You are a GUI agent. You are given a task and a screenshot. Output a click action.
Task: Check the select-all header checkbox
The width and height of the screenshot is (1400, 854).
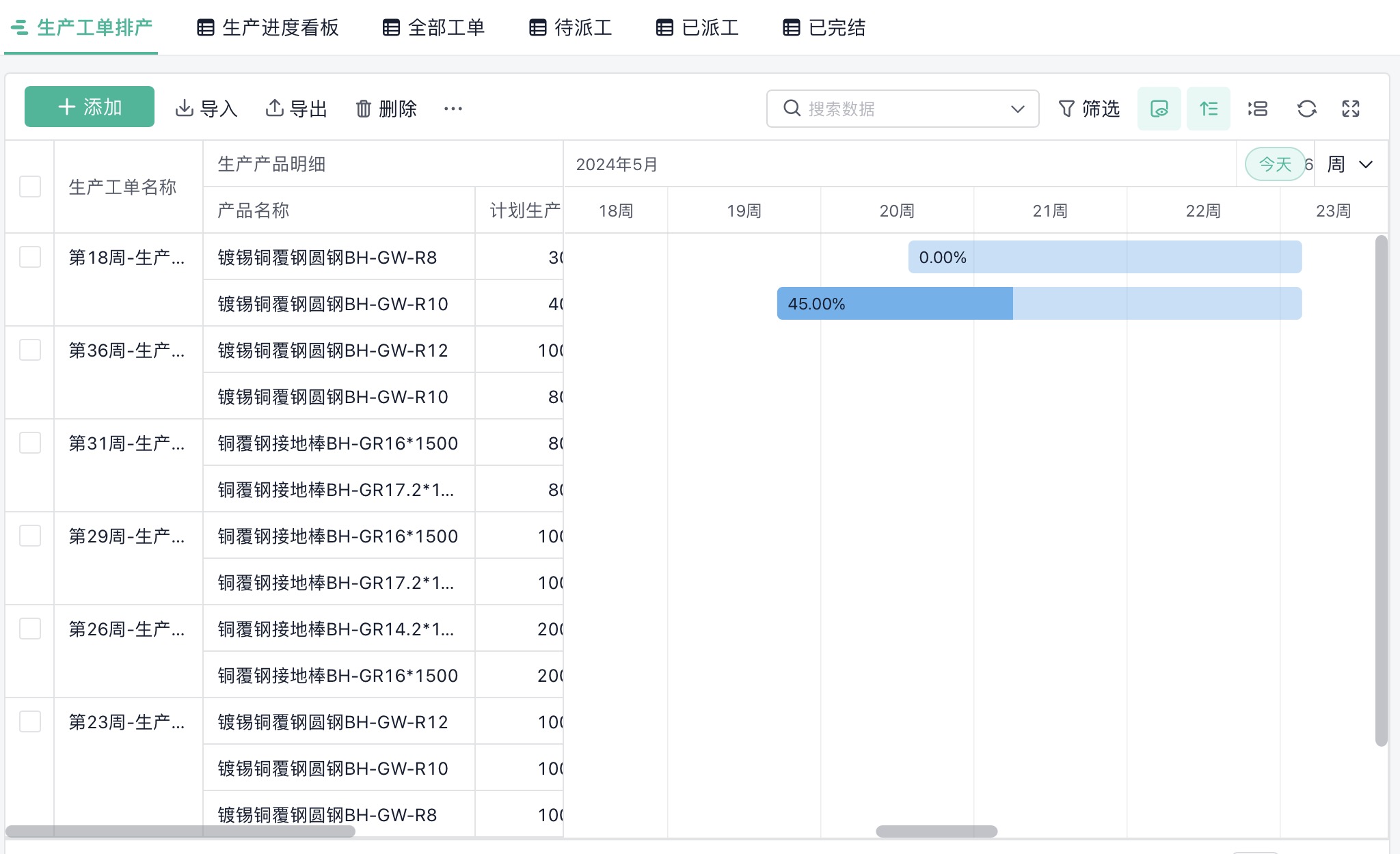30,187
